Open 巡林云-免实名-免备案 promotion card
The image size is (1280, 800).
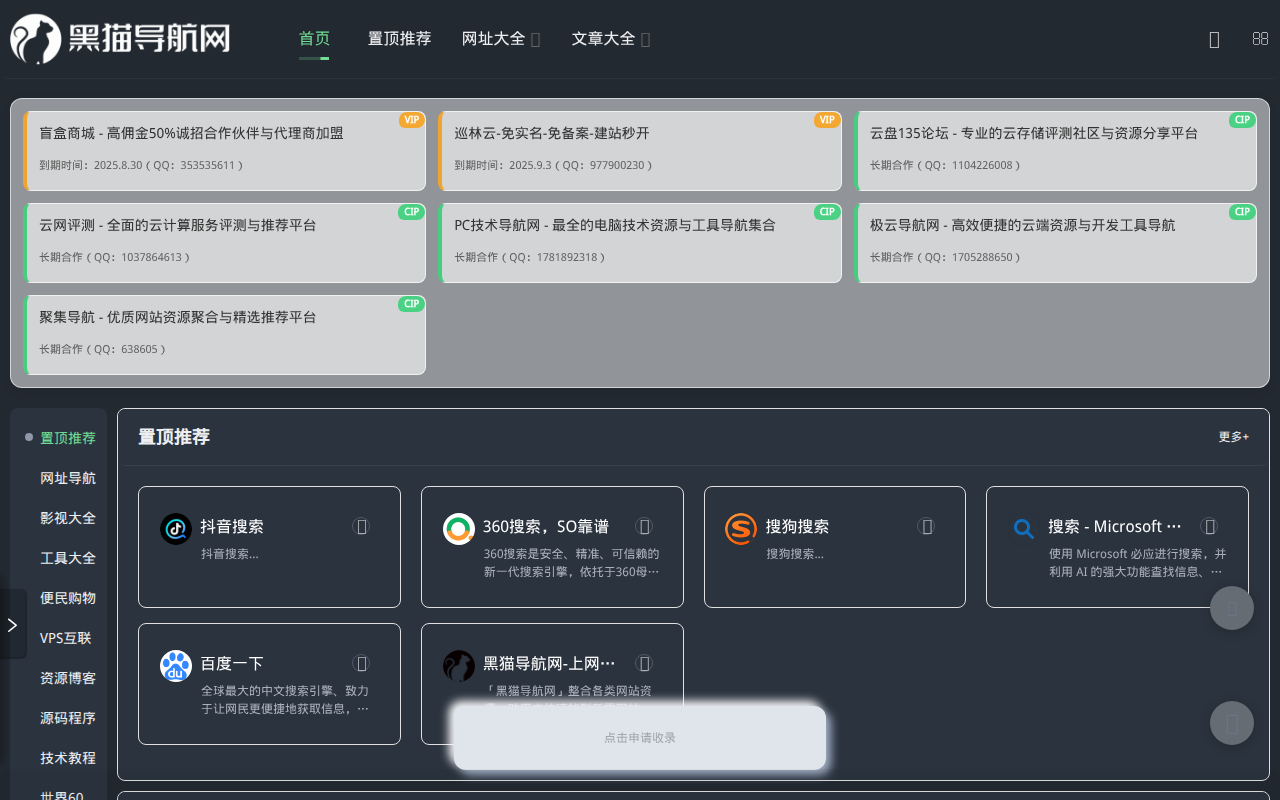[x=640, y=151]
